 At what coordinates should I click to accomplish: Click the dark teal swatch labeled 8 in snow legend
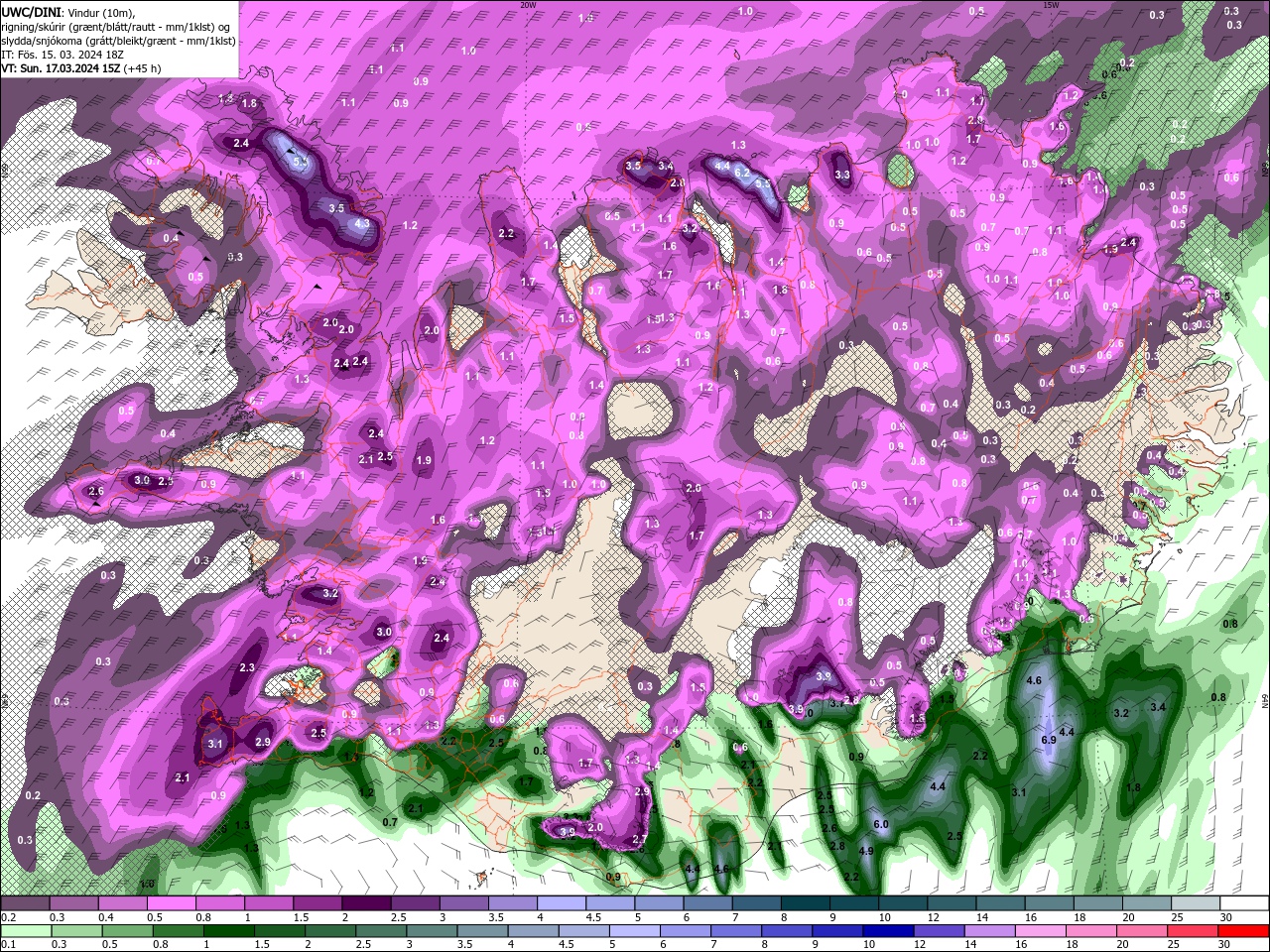point(804,903)
